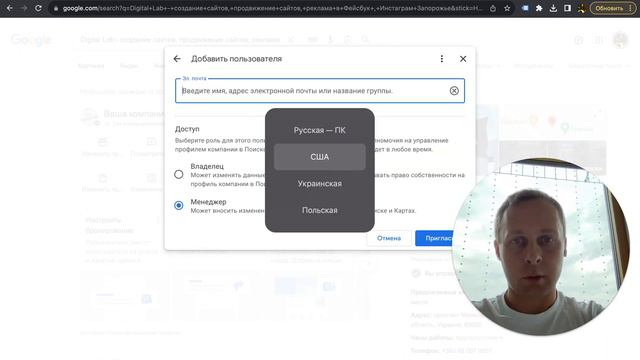Open the Google apps grid icon

pyautogui.click(x=599, y=40)
